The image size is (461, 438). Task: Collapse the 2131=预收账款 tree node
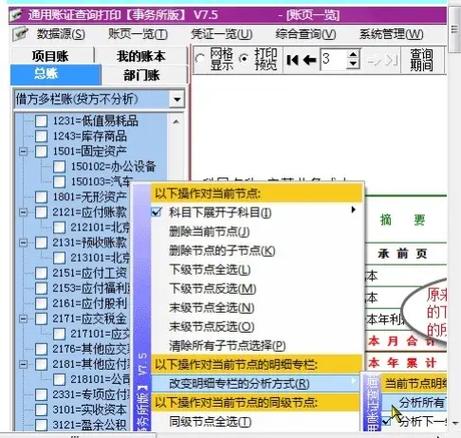coord(23,242)
